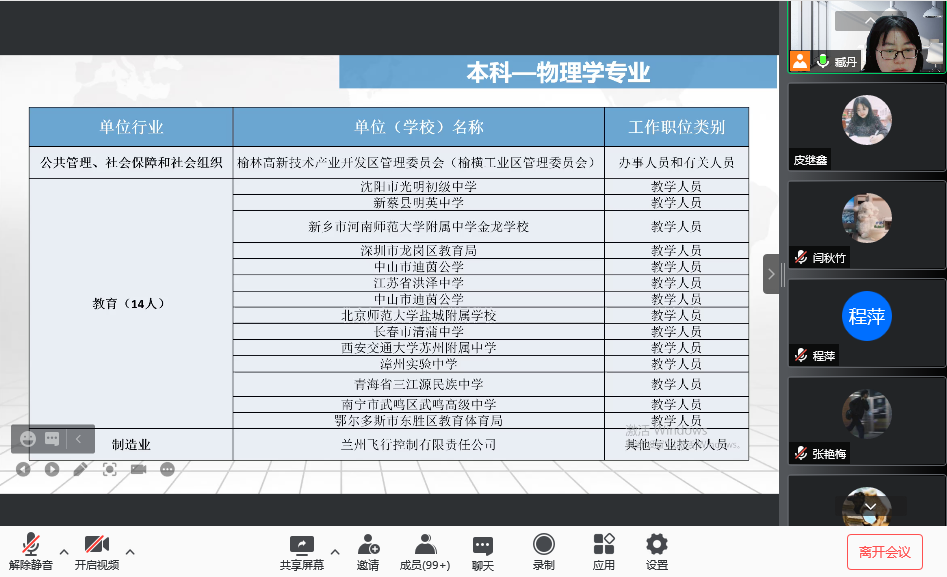
Task: Go to previous slide with left arrow
Action: [23, 469]
